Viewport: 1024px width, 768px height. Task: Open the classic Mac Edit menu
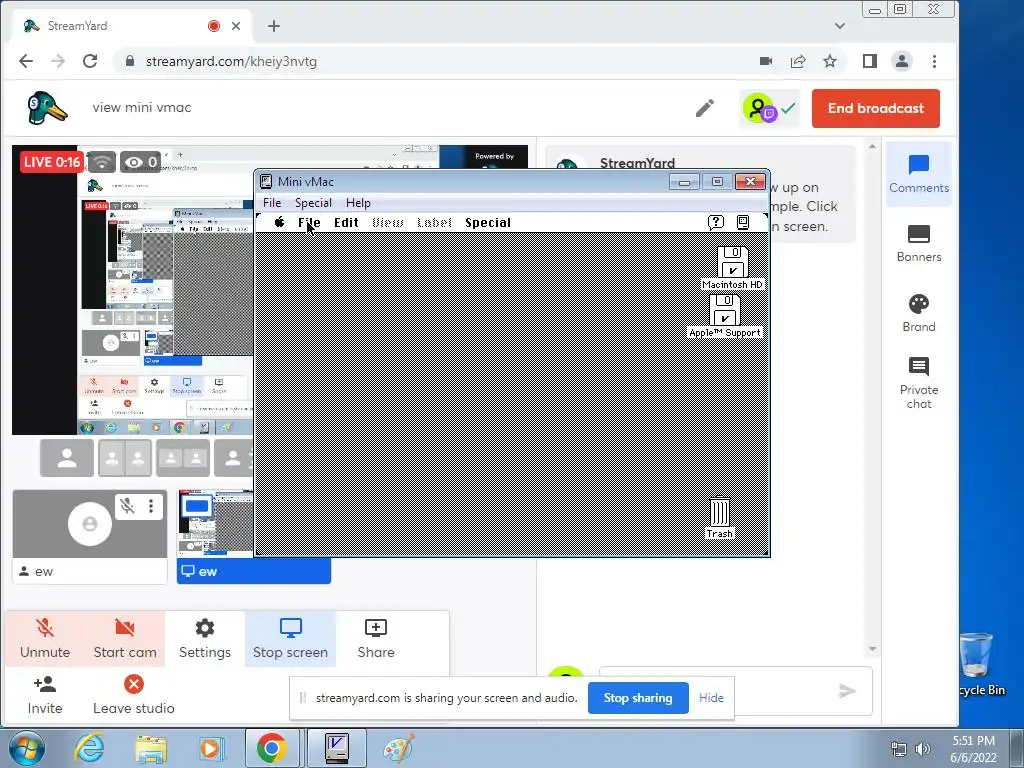[x=346, y=223]
